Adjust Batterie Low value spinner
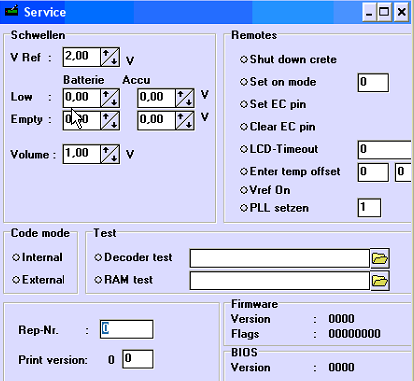Viewport: 414px width, 381px height. click(x=110, y=98)
